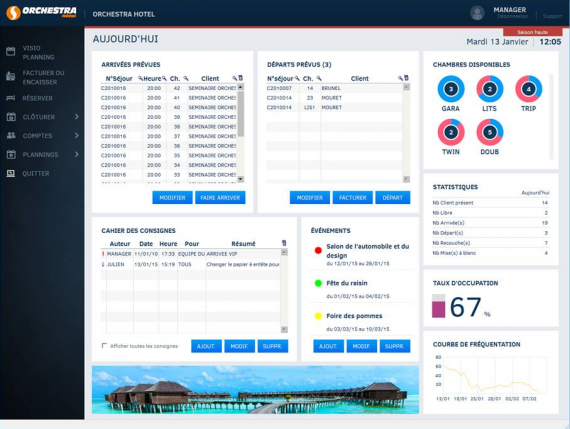Search N°Séjour column in Arrivées prévues
The image size is (570, 429).
[x=140, y=78]
